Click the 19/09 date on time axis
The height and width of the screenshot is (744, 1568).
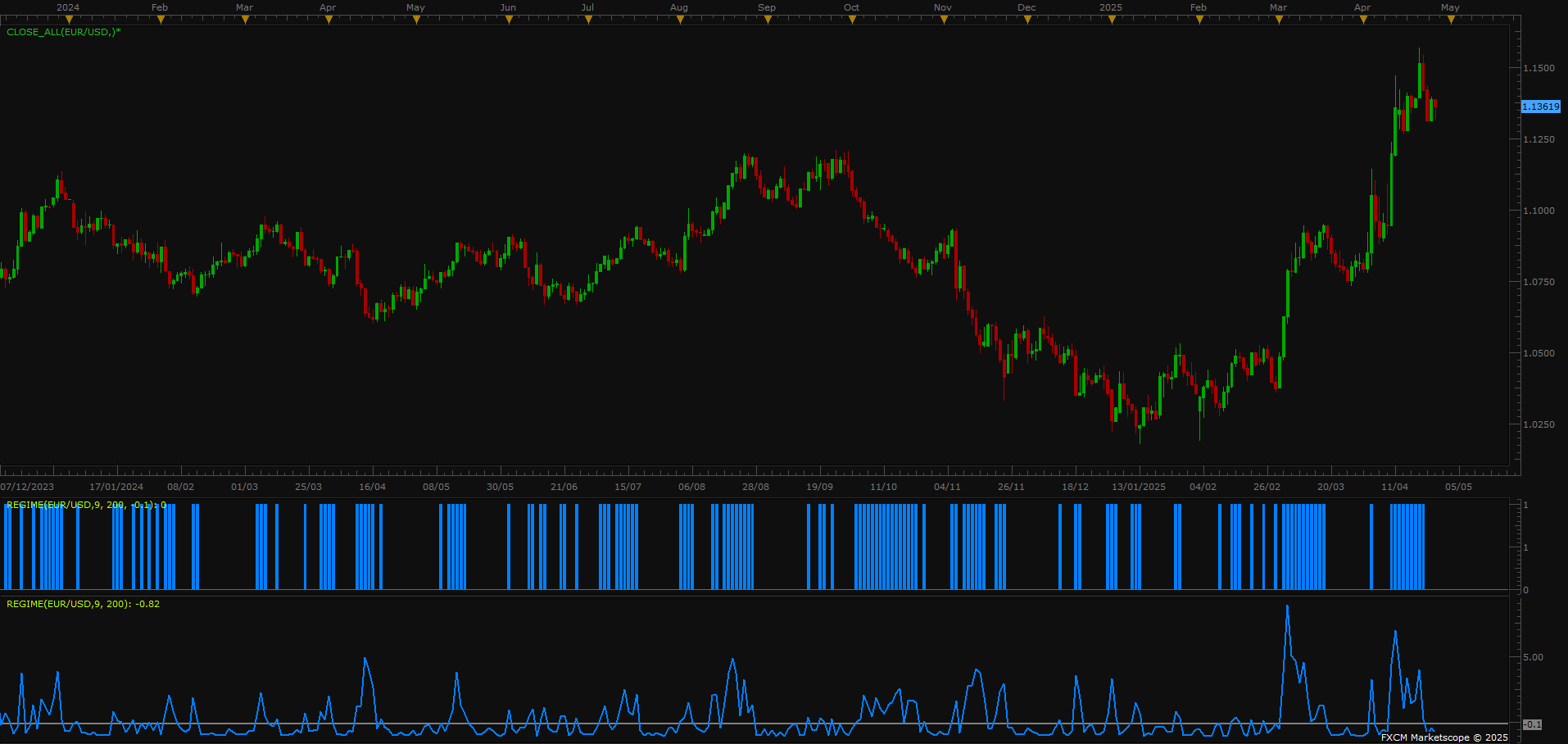819,487
